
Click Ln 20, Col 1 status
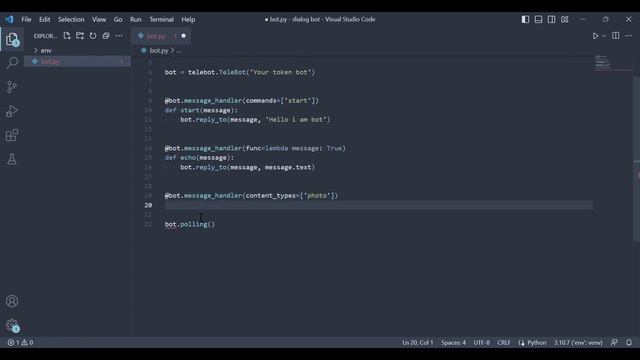pos(418,342)
